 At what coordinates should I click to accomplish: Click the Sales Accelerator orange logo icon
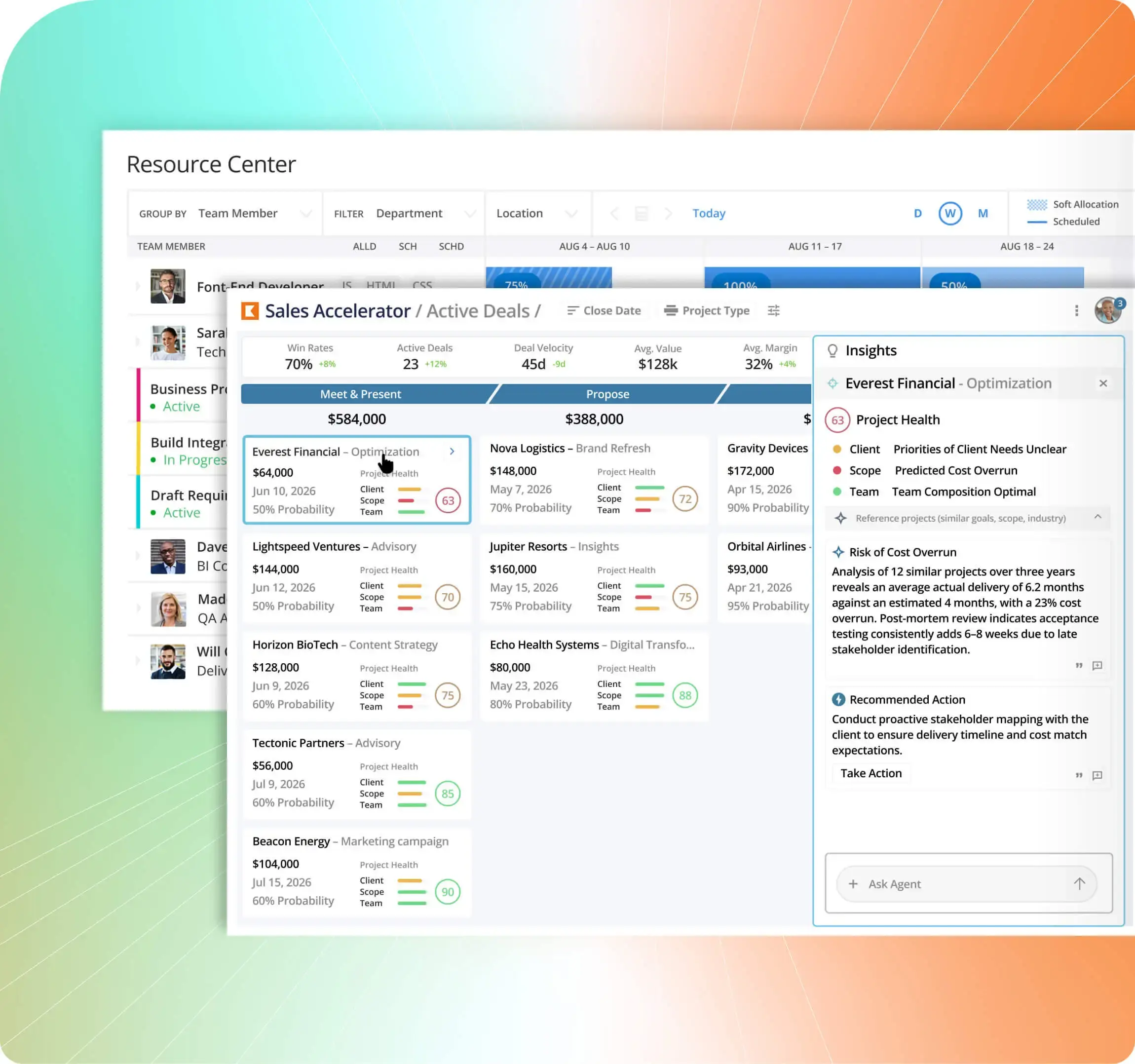point(250,310)
